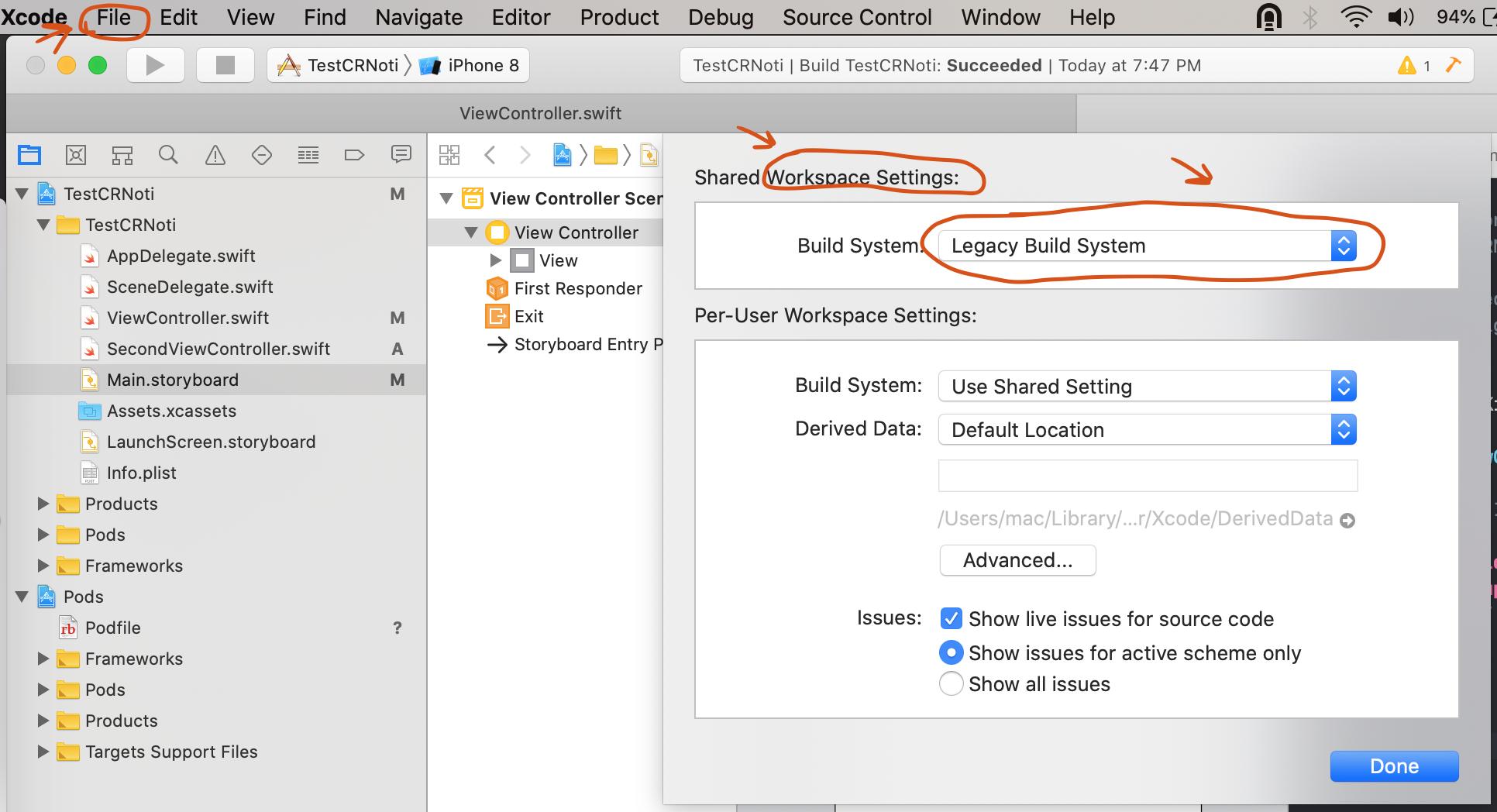Click the Run (play) button

click(x=155, y=65)
